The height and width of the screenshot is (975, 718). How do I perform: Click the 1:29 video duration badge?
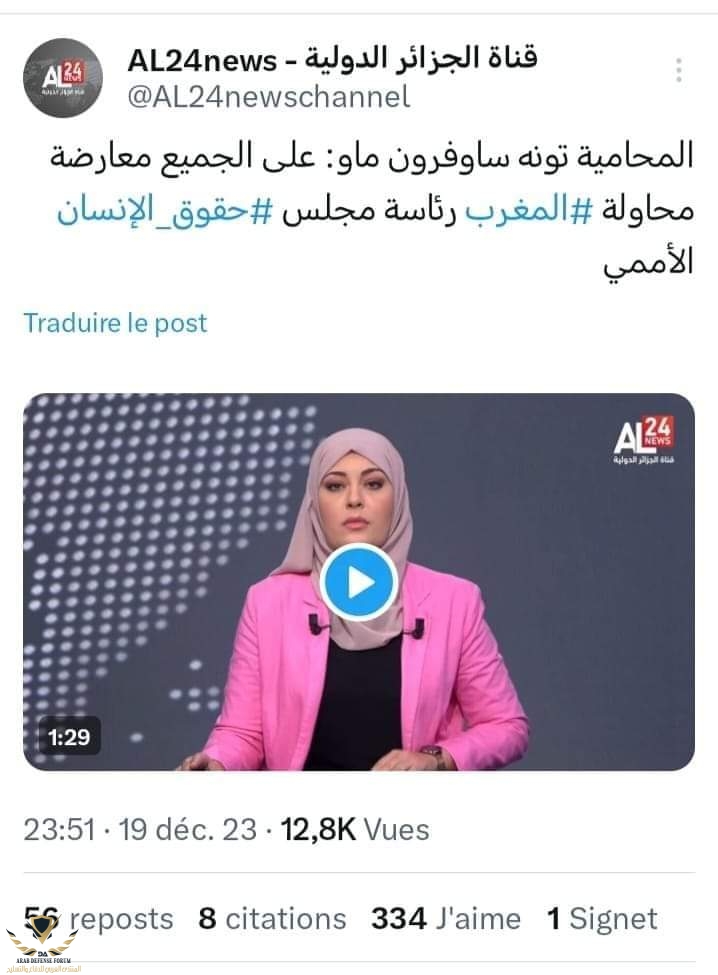69,737
